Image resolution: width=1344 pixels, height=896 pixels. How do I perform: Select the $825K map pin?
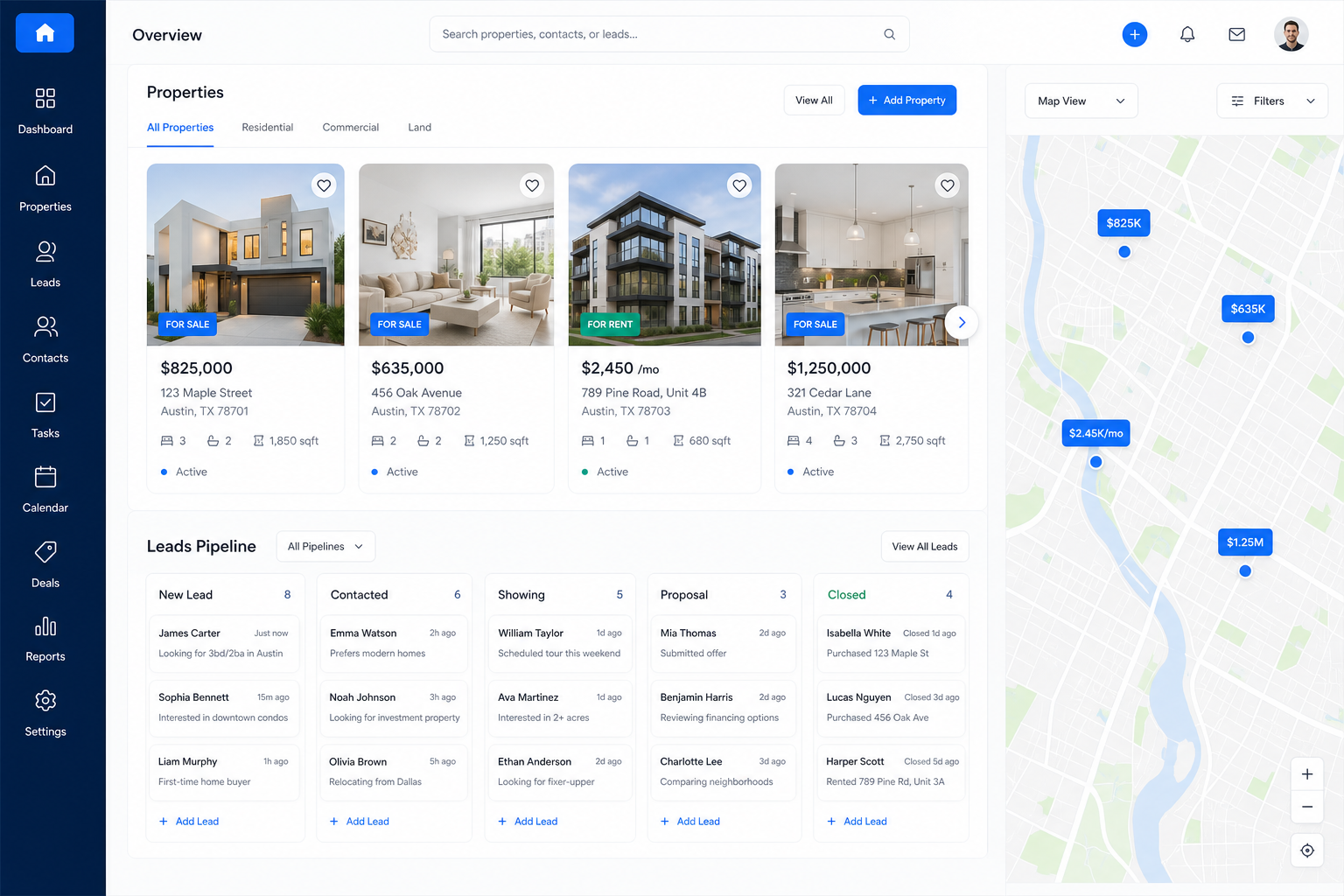pos(1123,223)
